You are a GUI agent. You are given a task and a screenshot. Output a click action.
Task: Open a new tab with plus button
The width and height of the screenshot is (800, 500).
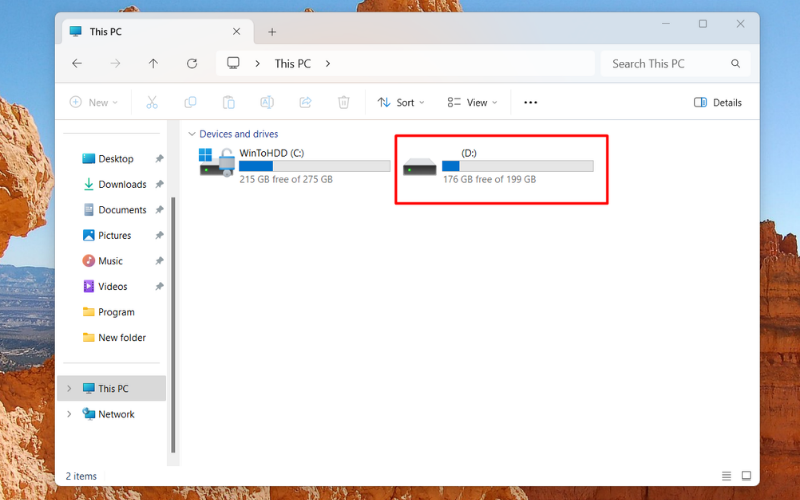pos(272,32)
